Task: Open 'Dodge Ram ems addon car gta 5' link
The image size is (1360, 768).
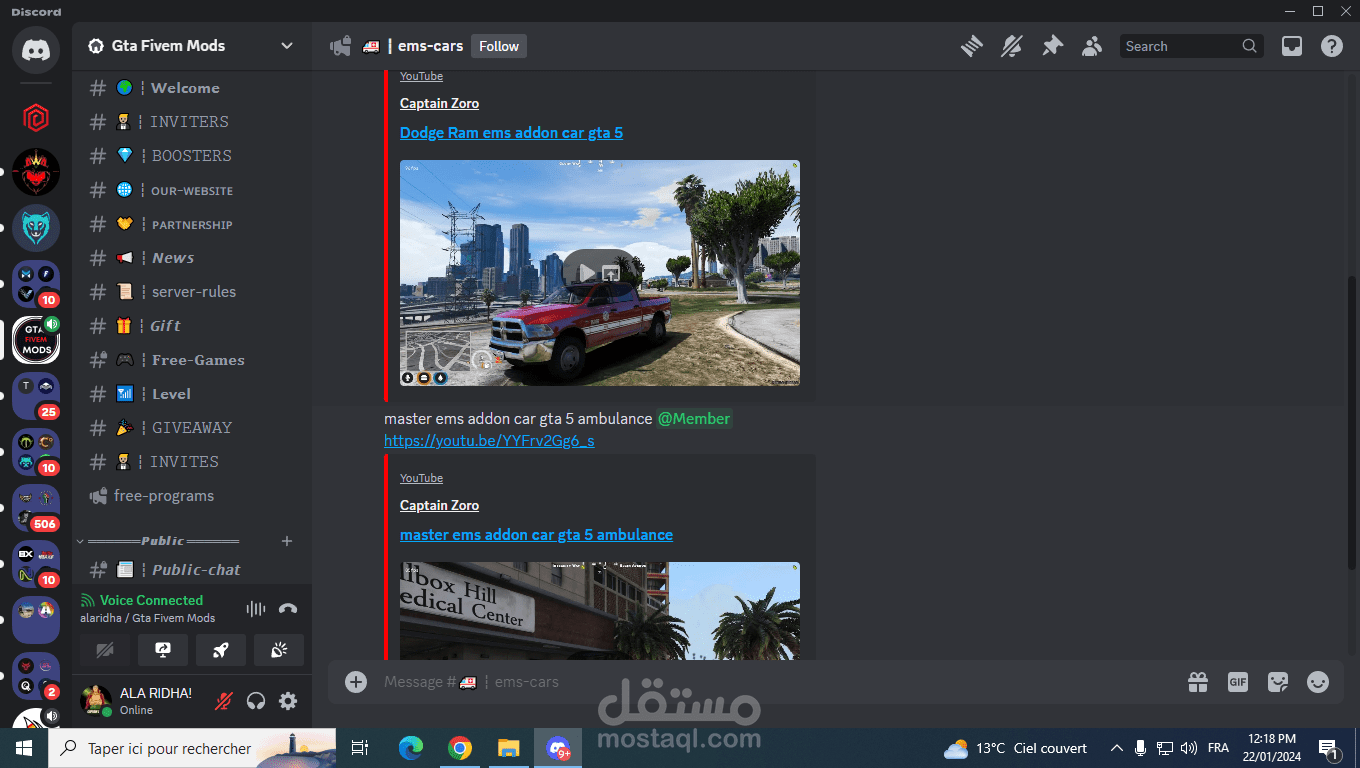Action: 511,133
